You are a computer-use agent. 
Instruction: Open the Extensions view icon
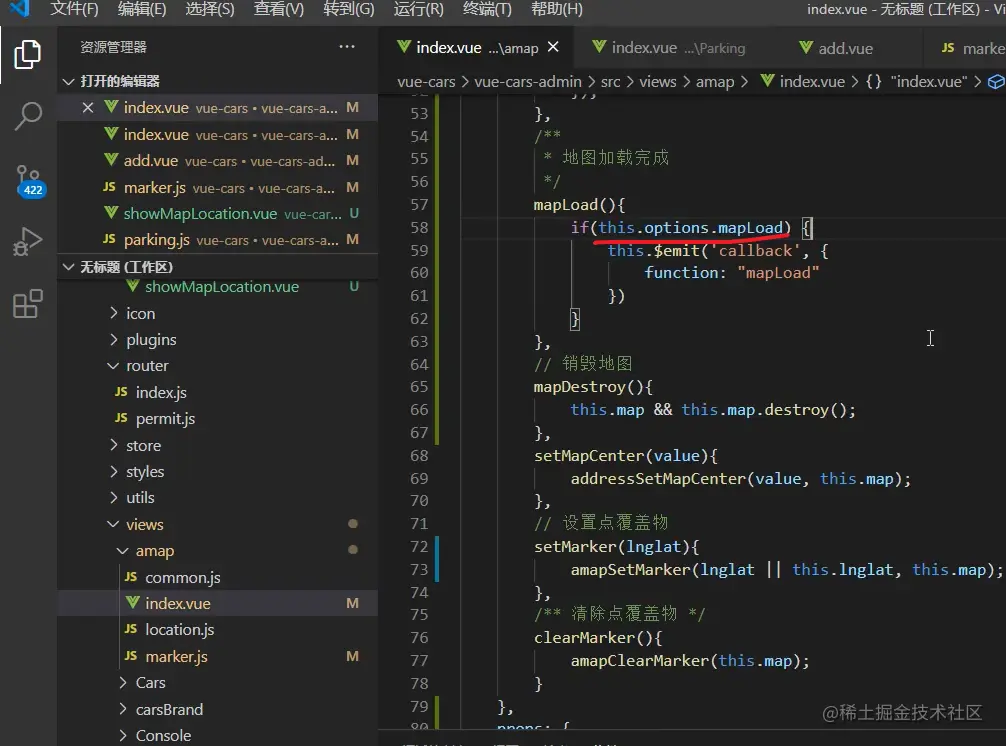[28, 303]
